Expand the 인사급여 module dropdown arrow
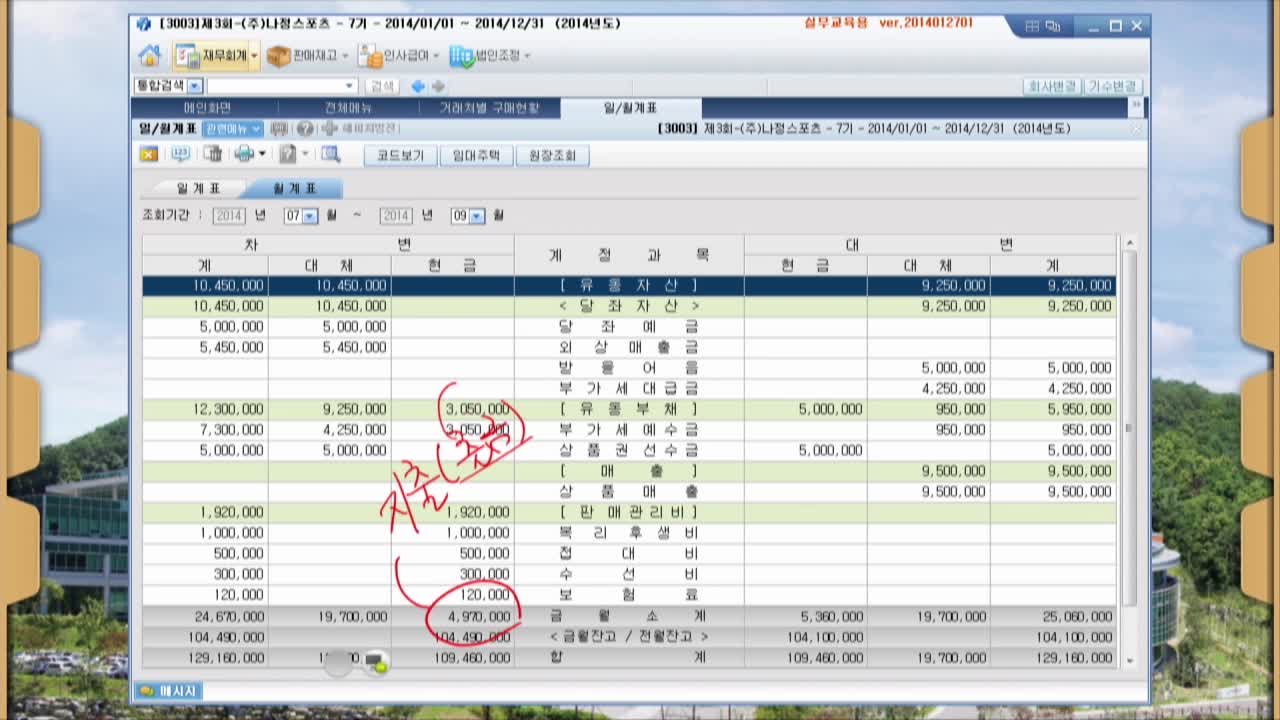The image size is (1280, 720). click(x=436, y=56)
